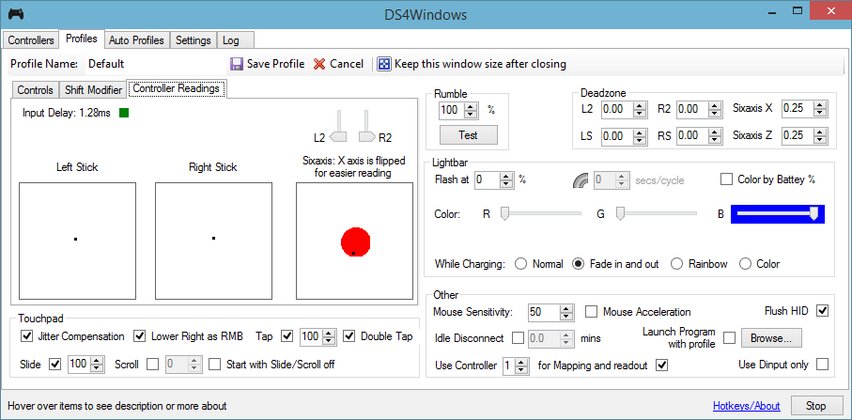Click the Rumble percent spinner arrows
The image size is (852, 420).
tap(471, 110)
